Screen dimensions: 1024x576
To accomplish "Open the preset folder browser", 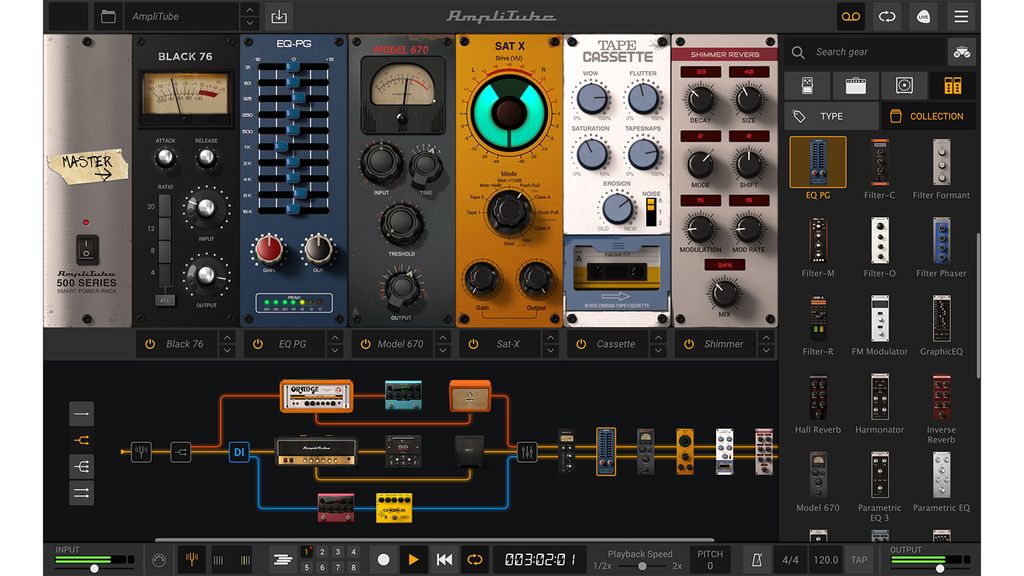I will 108,16.
